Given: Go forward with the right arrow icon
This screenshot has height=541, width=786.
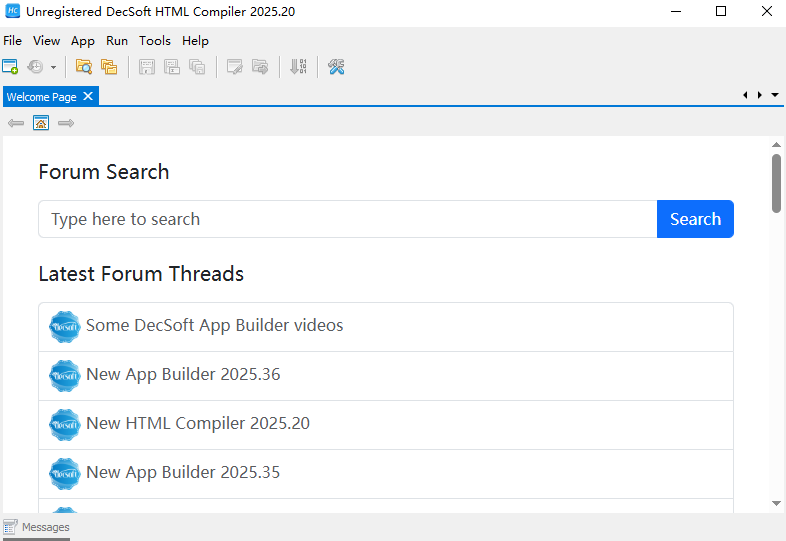Looking at the screenshot, I should click(66, 123).
